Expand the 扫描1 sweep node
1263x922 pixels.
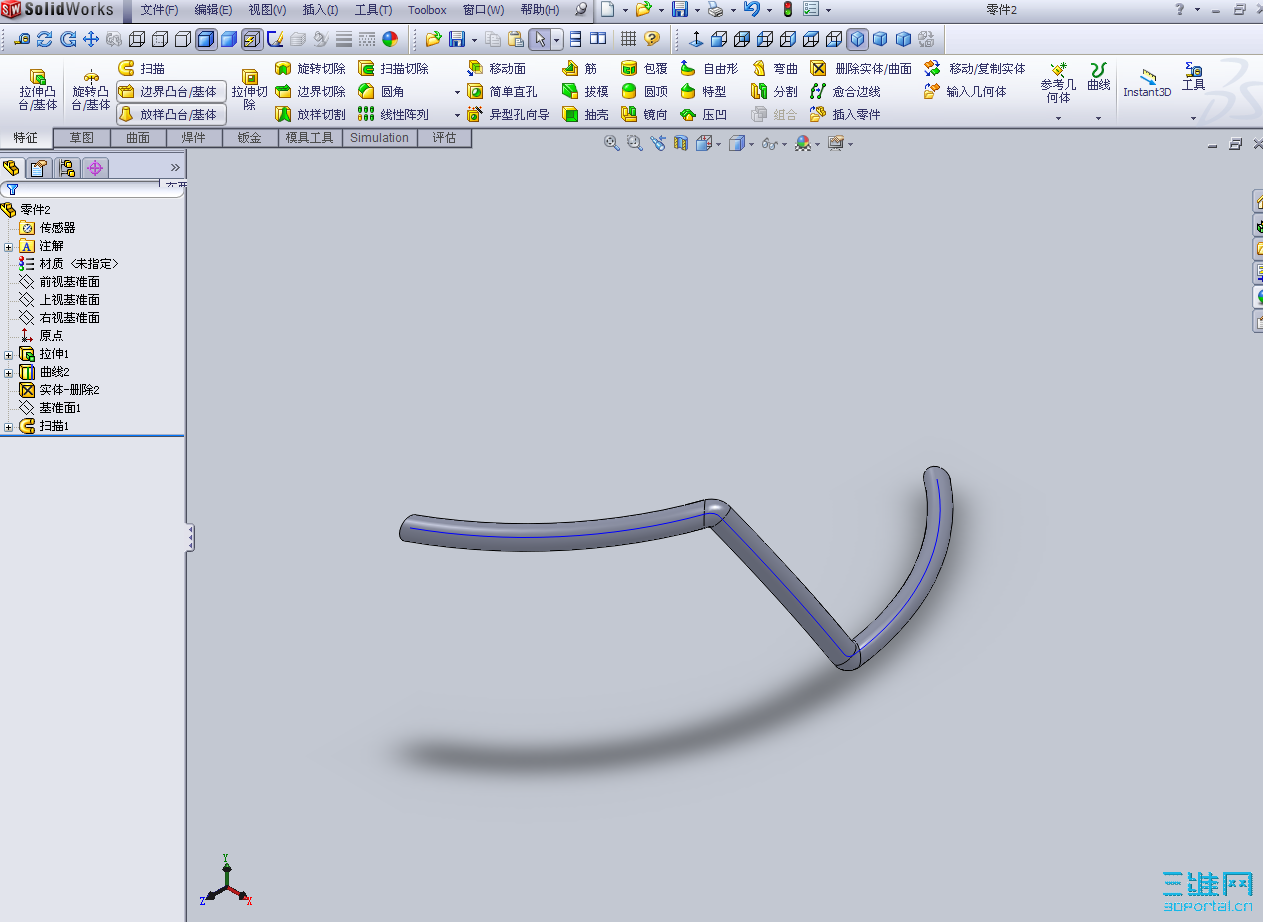coord(9,426)
